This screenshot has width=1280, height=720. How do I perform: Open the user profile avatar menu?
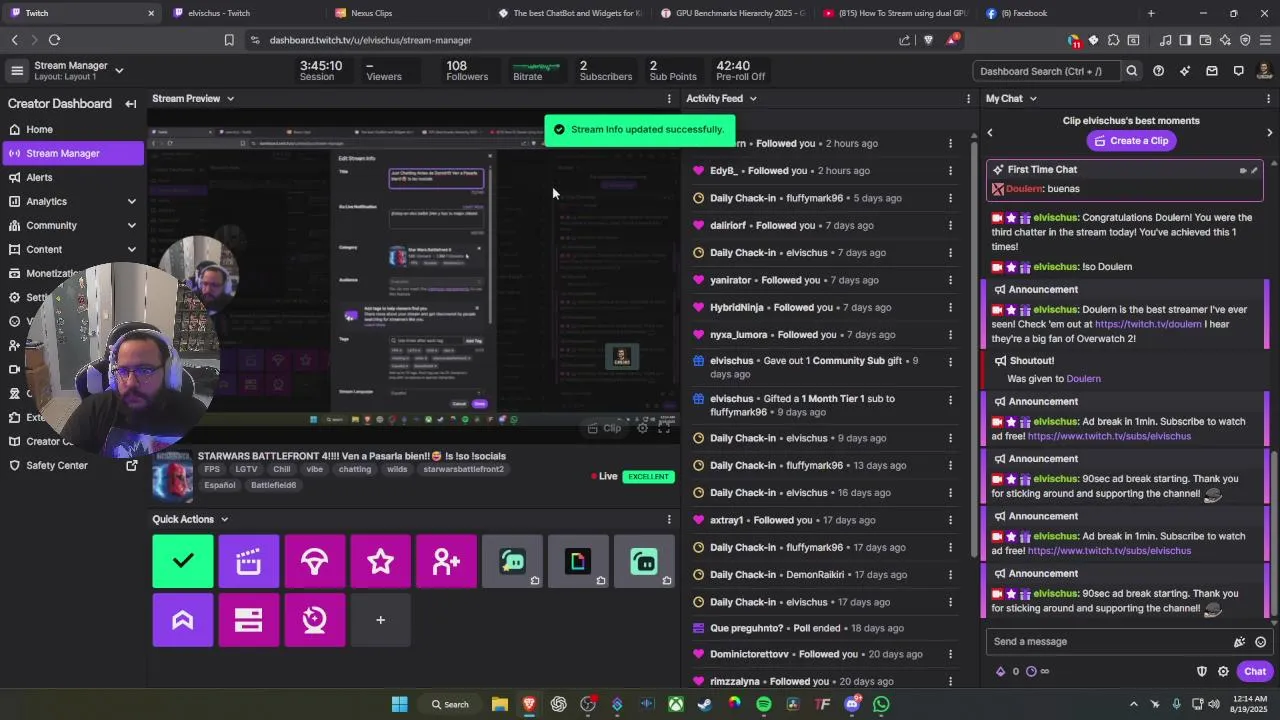[x=1265, y=71]
